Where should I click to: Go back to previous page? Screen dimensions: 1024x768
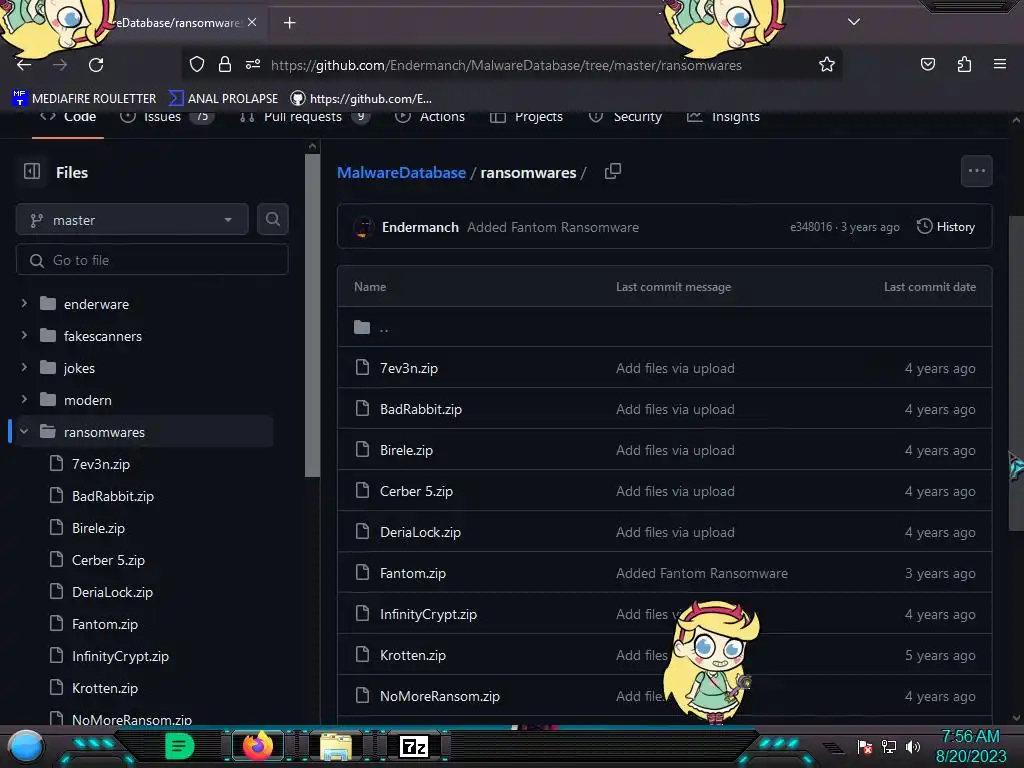24,65
